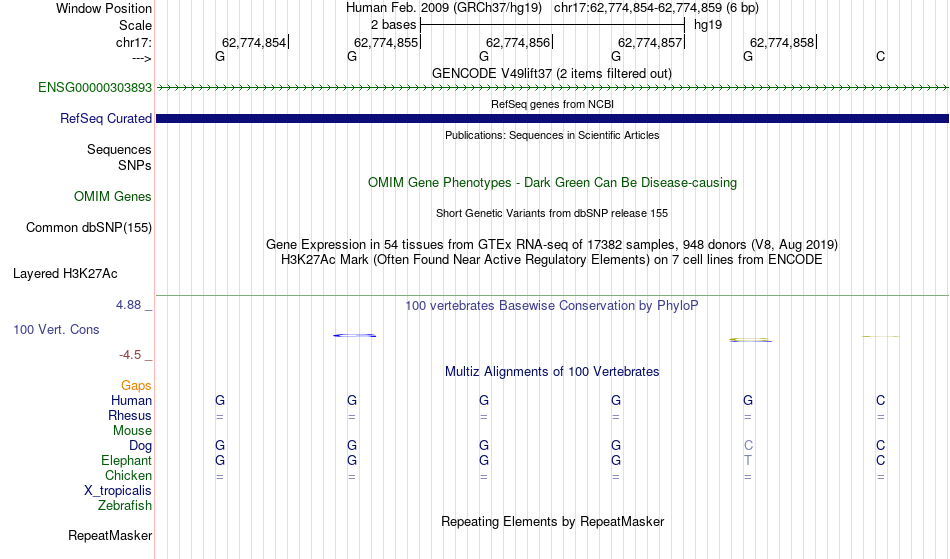Image resolution: width=950 pixels, height=559 pixels.
Task: Click the H3K27Ac Mark track title
Action: point(551,260)
